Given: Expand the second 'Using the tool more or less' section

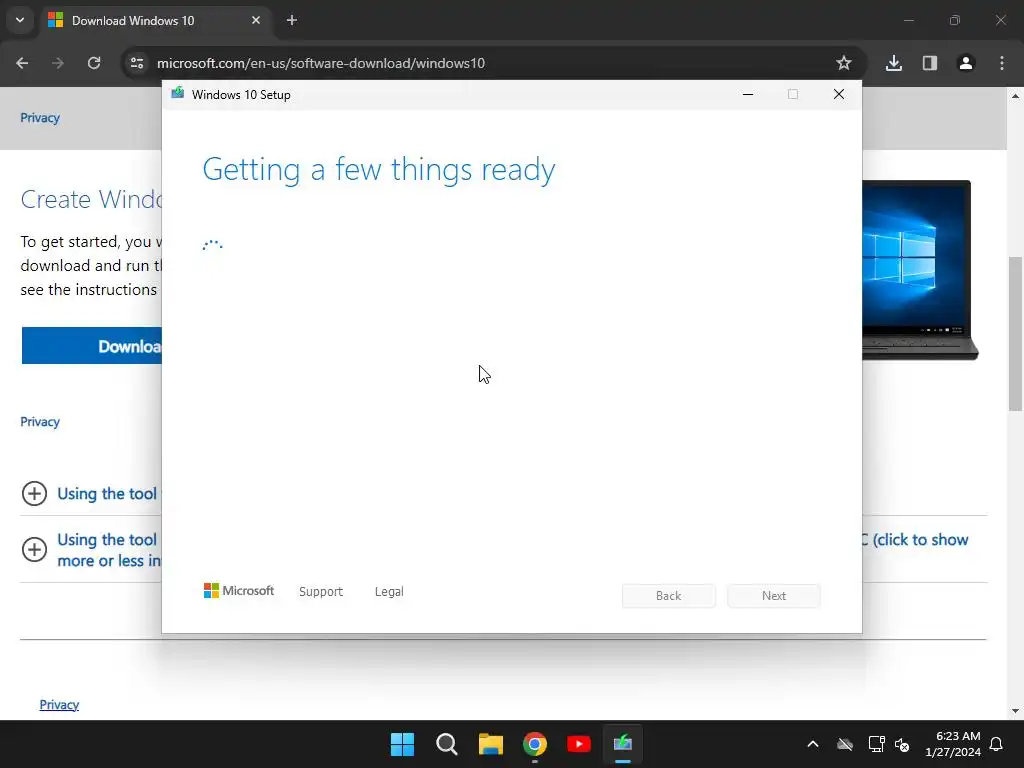Looking at the screenshot, I should [x=34, y=549].
